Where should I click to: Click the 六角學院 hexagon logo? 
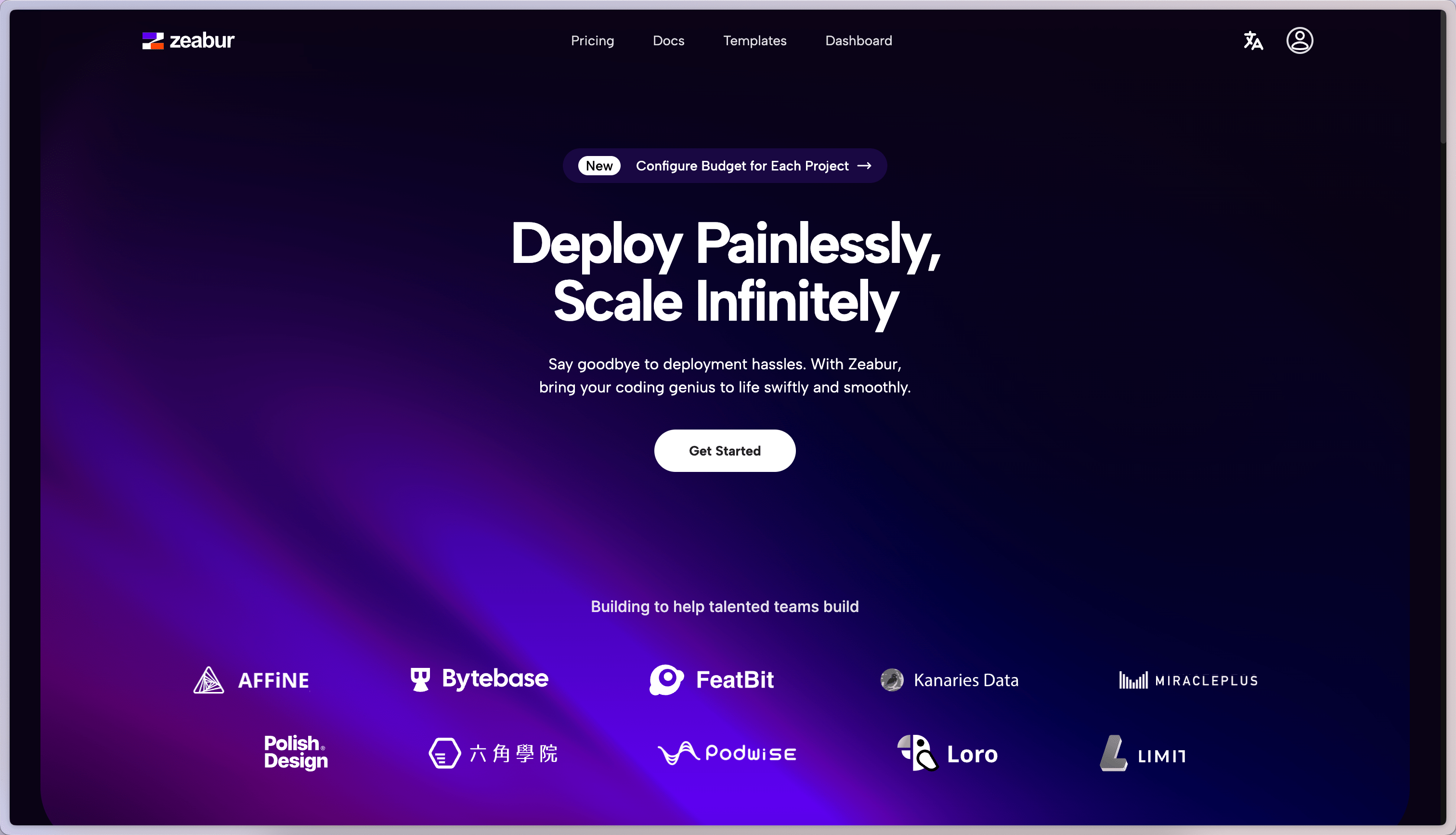pyautogui.click(x=493, y=753)
